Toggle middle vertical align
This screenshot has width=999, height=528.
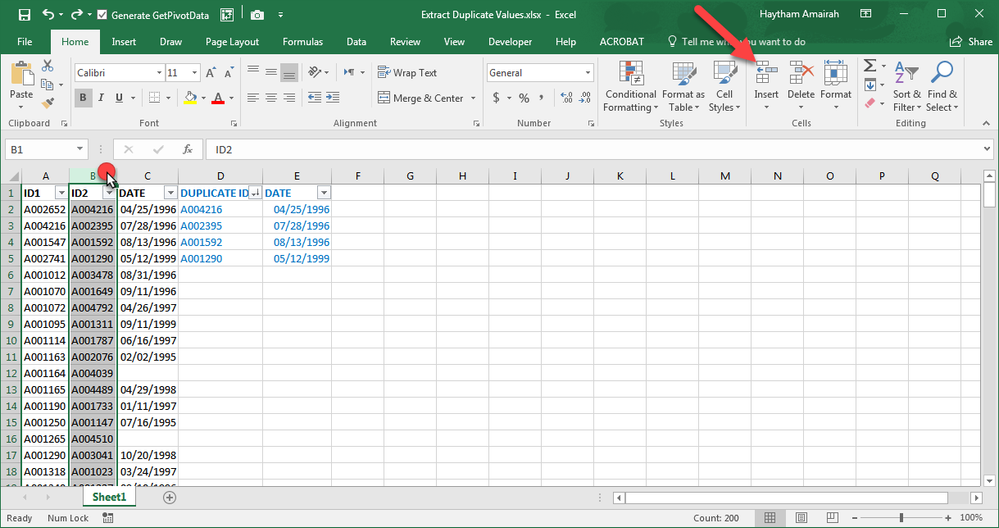(x=271, y=73)
